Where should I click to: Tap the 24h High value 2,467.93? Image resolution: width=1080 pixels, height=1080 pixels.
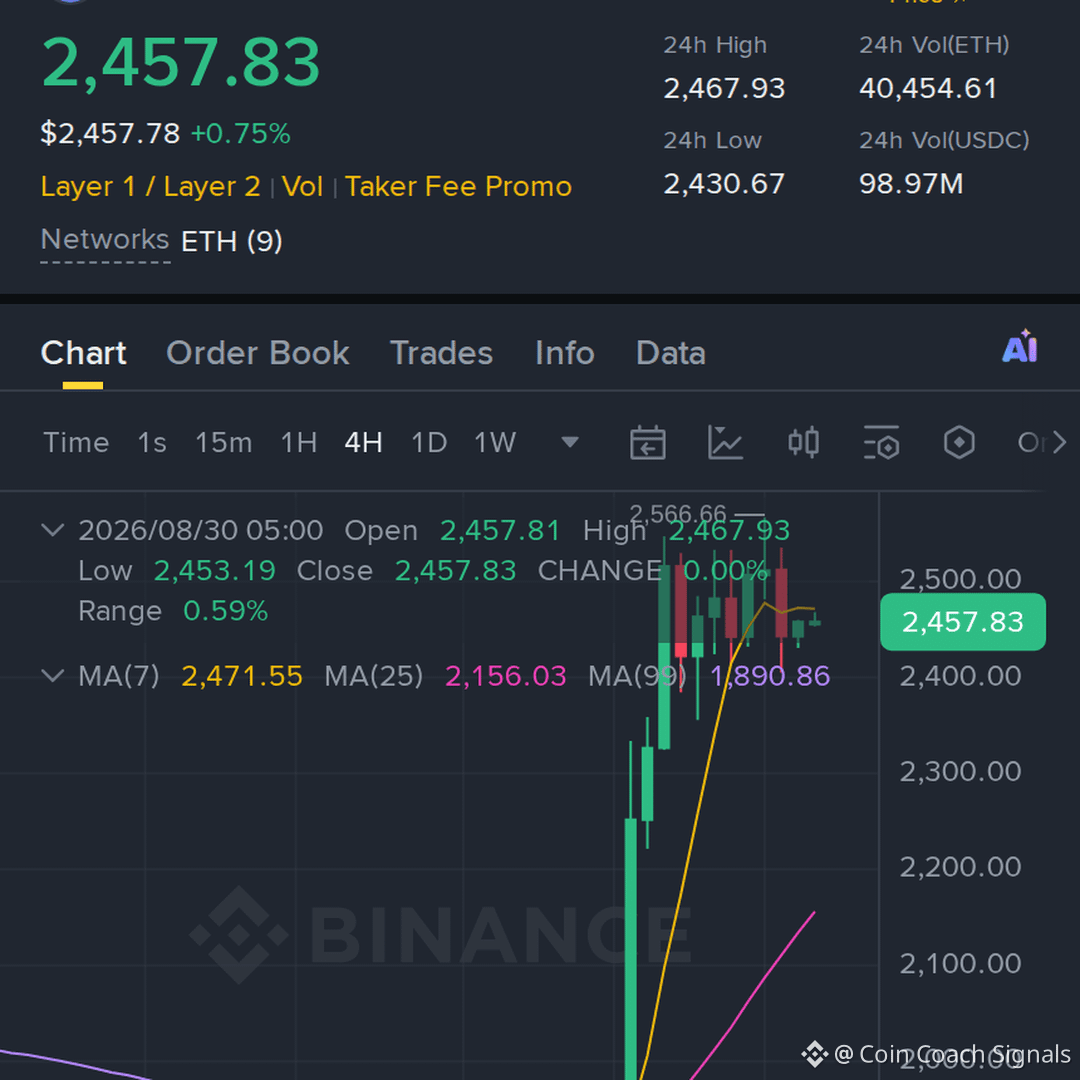click(x=724, y=88)
